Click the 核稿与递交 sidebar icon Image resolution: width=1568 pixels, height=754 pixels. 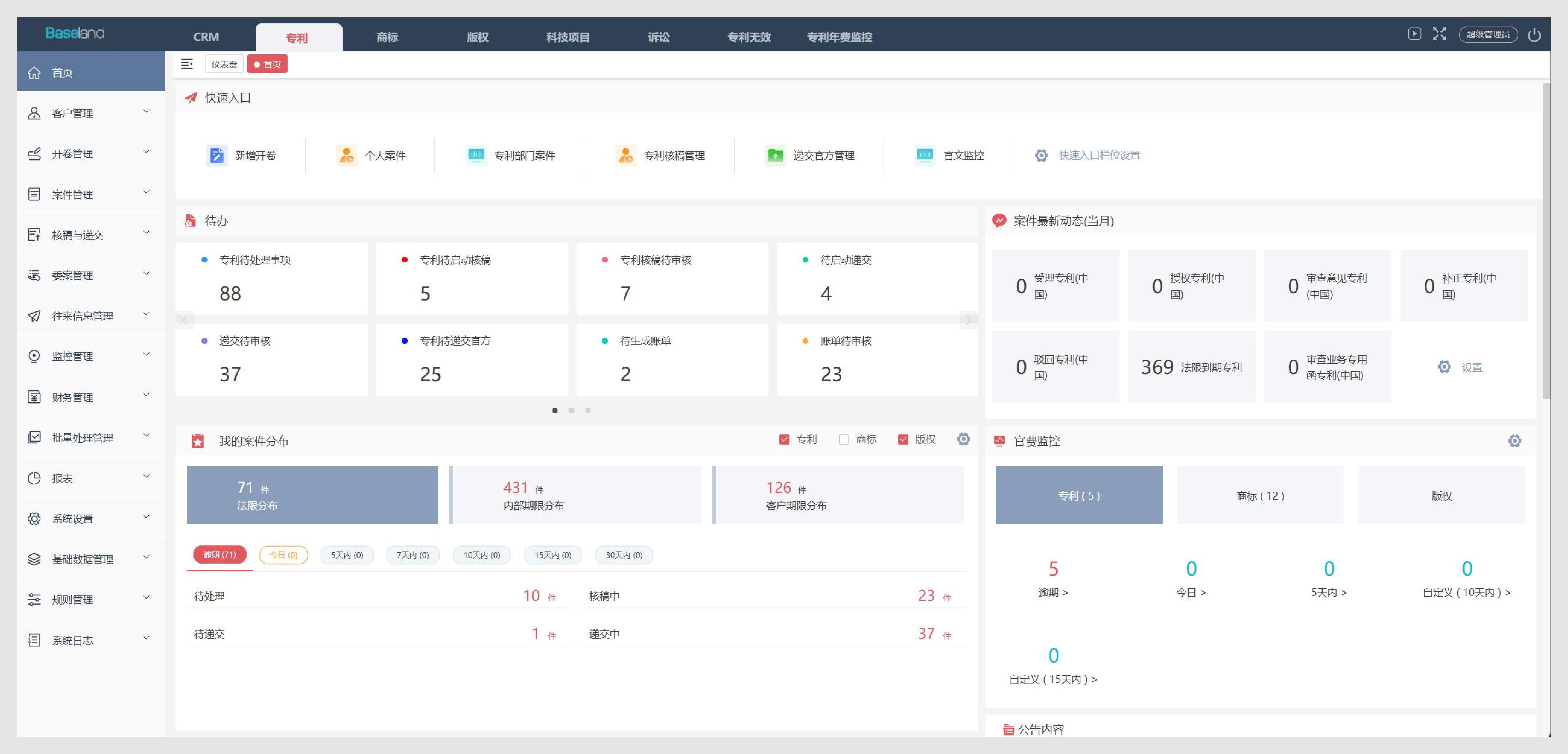click(x=34, y=235)
